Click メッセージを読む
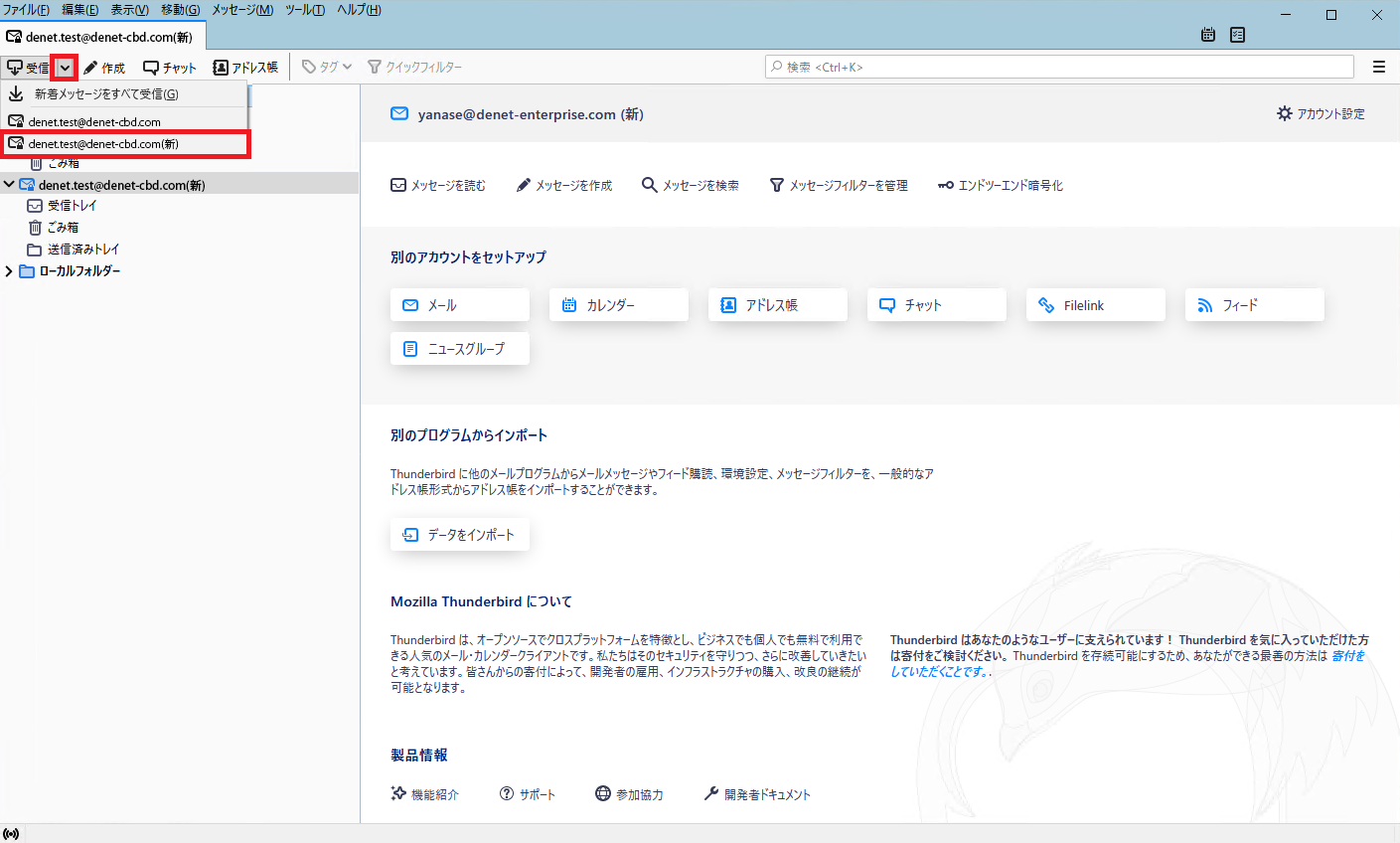Screen dimensions: 1400x843 coord(438,186)
